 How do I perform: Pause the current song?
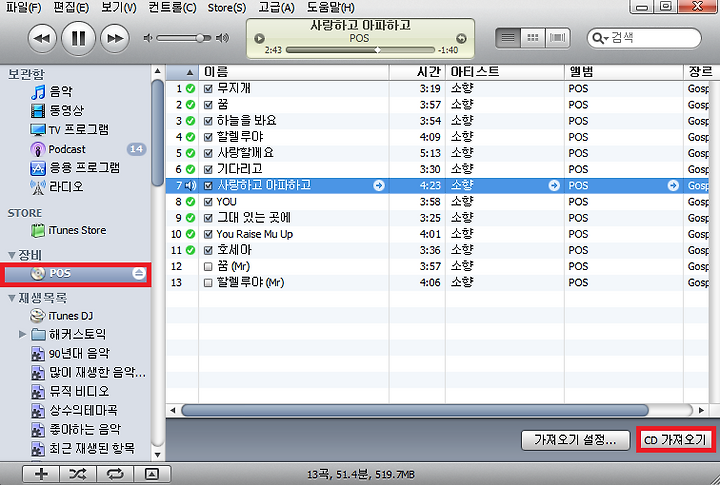coord(79,39)
